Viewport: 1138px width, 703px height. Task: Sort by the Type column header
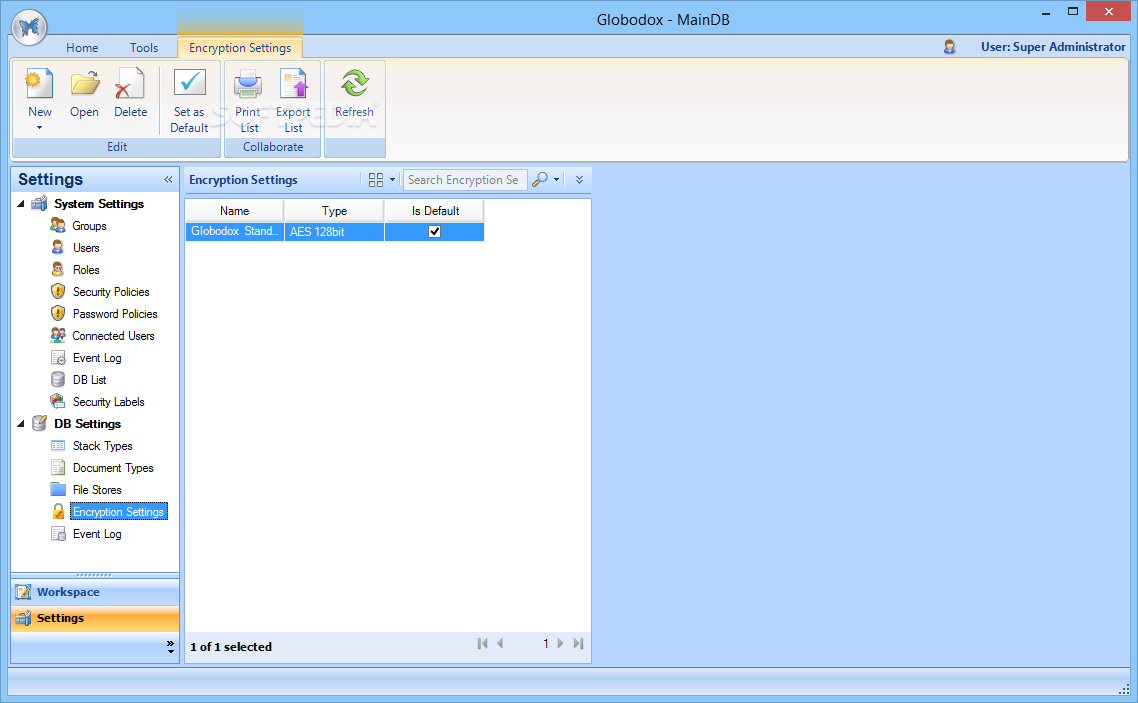334,211
